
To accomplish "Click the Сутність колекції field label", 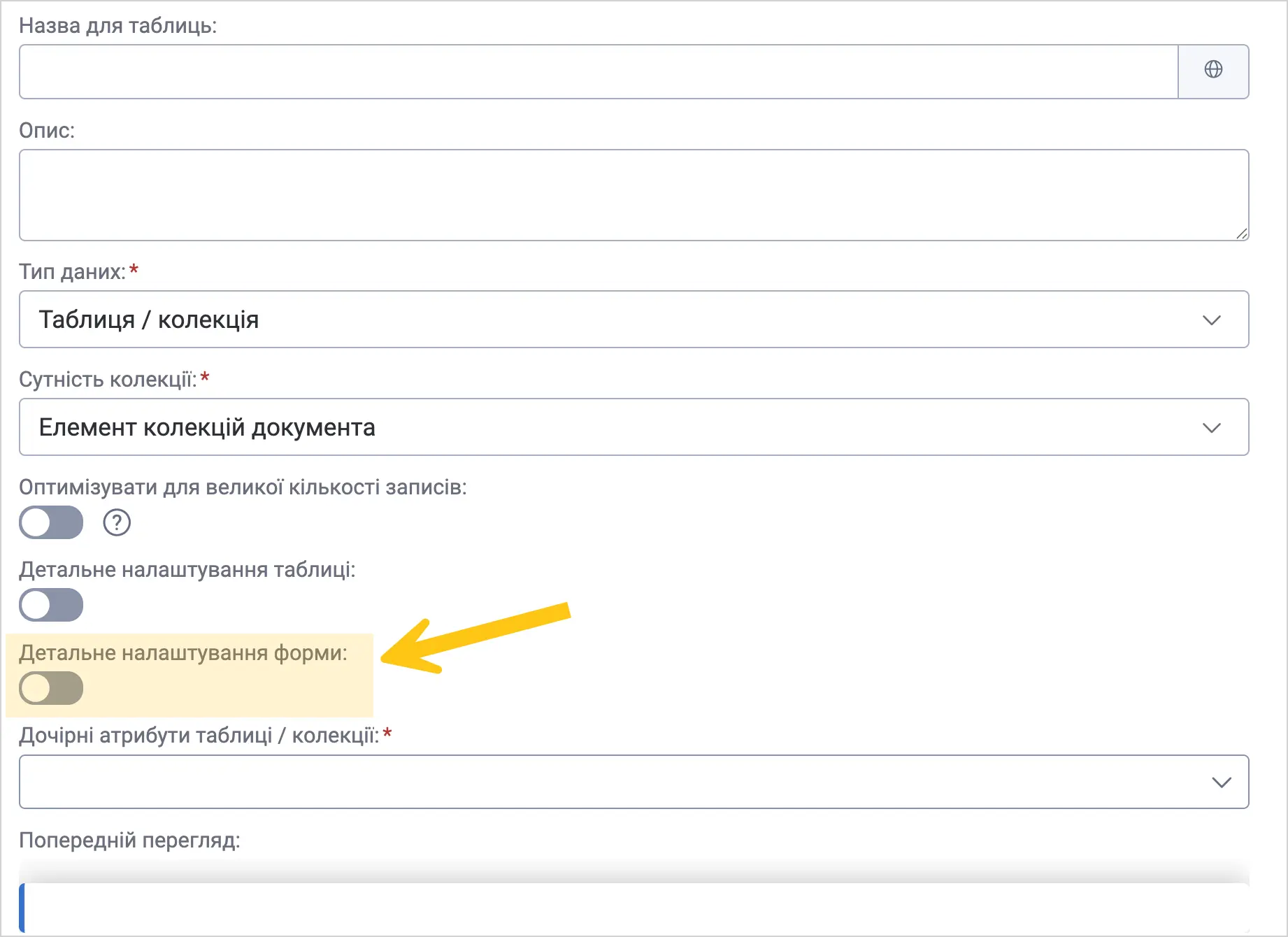I will [108, 379].
